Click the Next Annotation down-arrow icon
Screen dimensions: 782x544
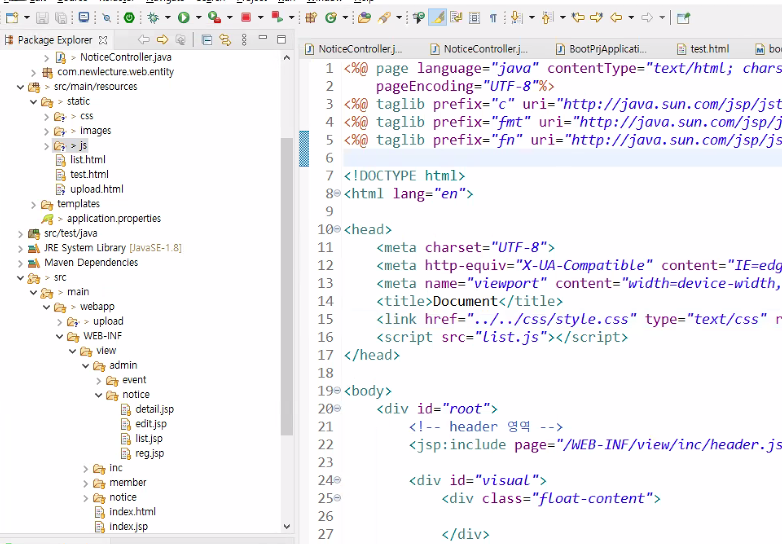[517, 18]
